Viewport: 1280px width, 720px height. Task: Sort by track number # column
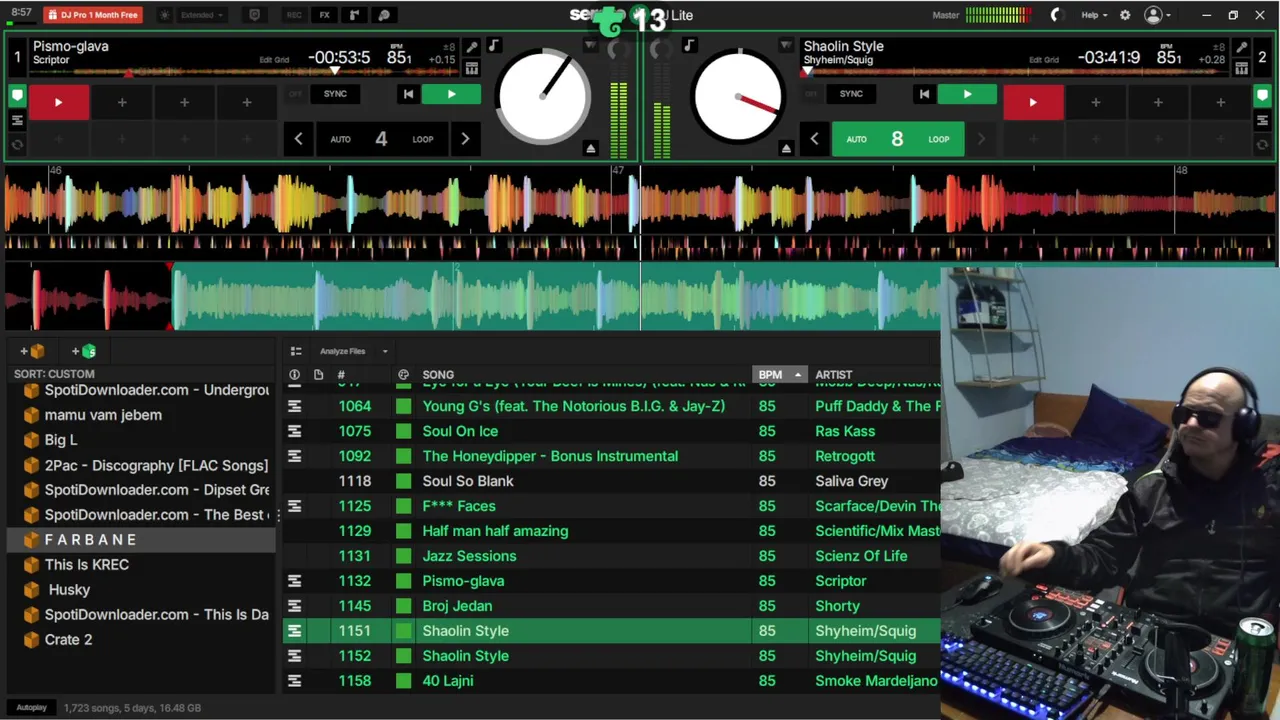click(x=341, y=375)
